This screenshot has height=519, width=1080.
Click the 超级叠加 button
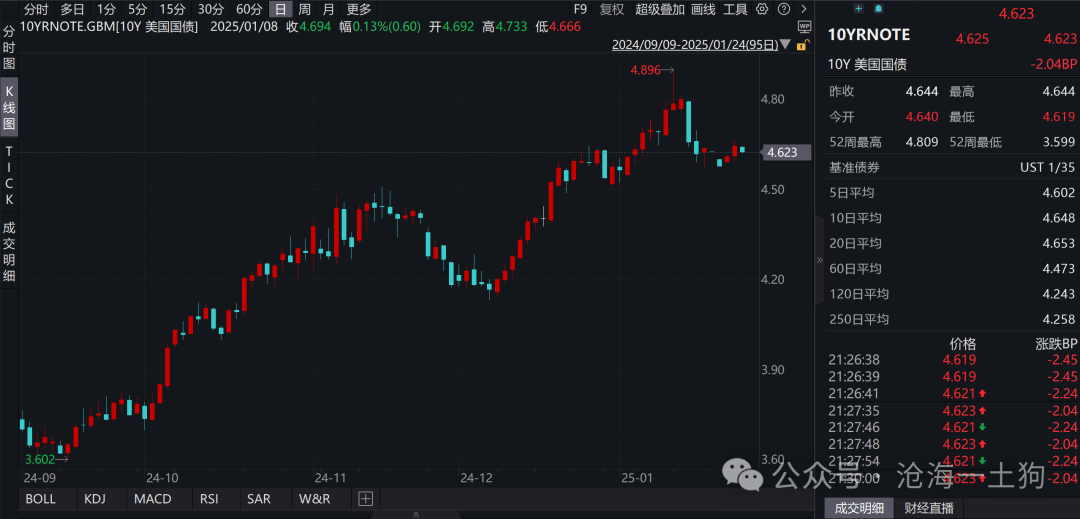tap(660, 9)
